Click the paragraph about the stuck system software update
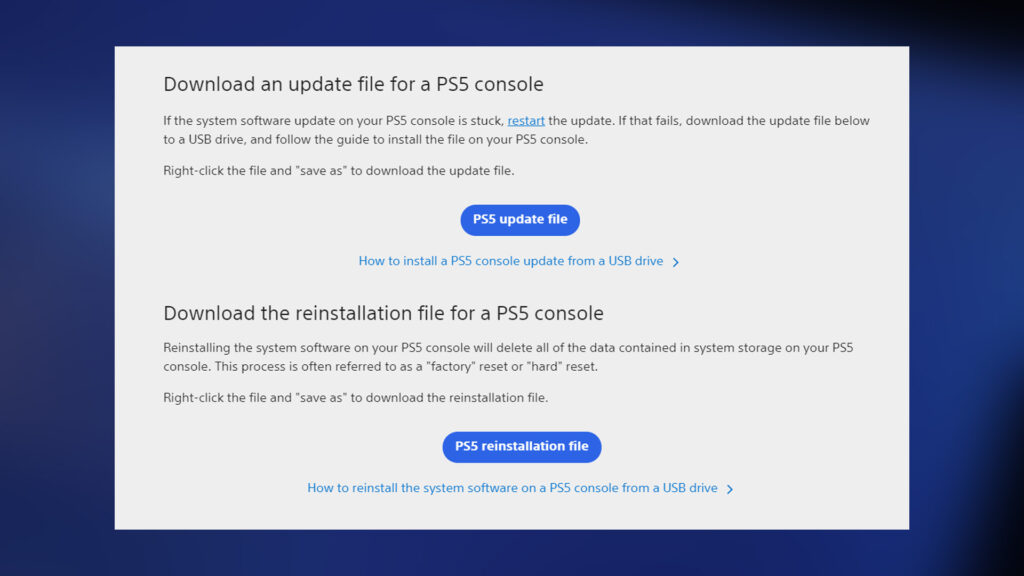The height and width of the screenshot is (576, 1024). point(516,130)
